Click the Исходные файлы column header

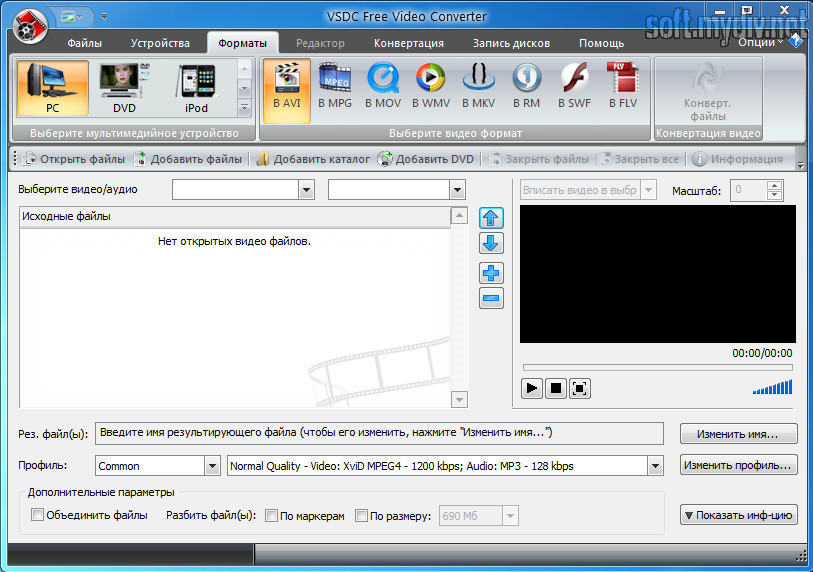tap(235, 217)
